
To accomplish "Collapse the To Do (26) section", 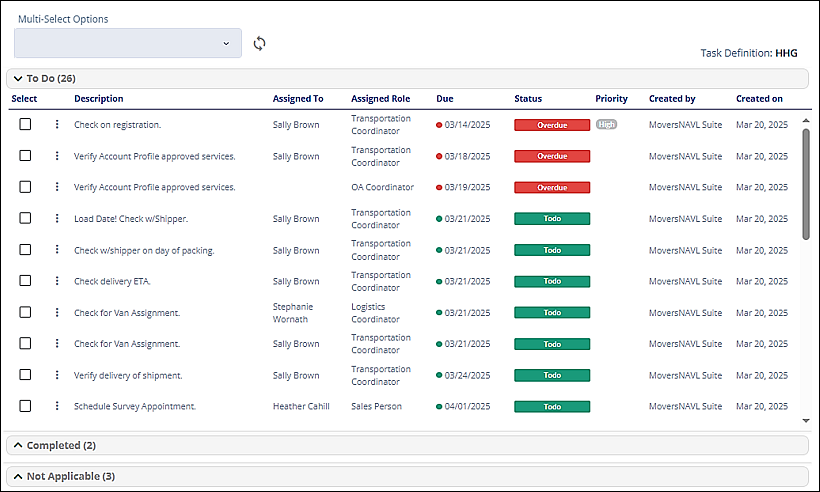I will tap(18, 78).
